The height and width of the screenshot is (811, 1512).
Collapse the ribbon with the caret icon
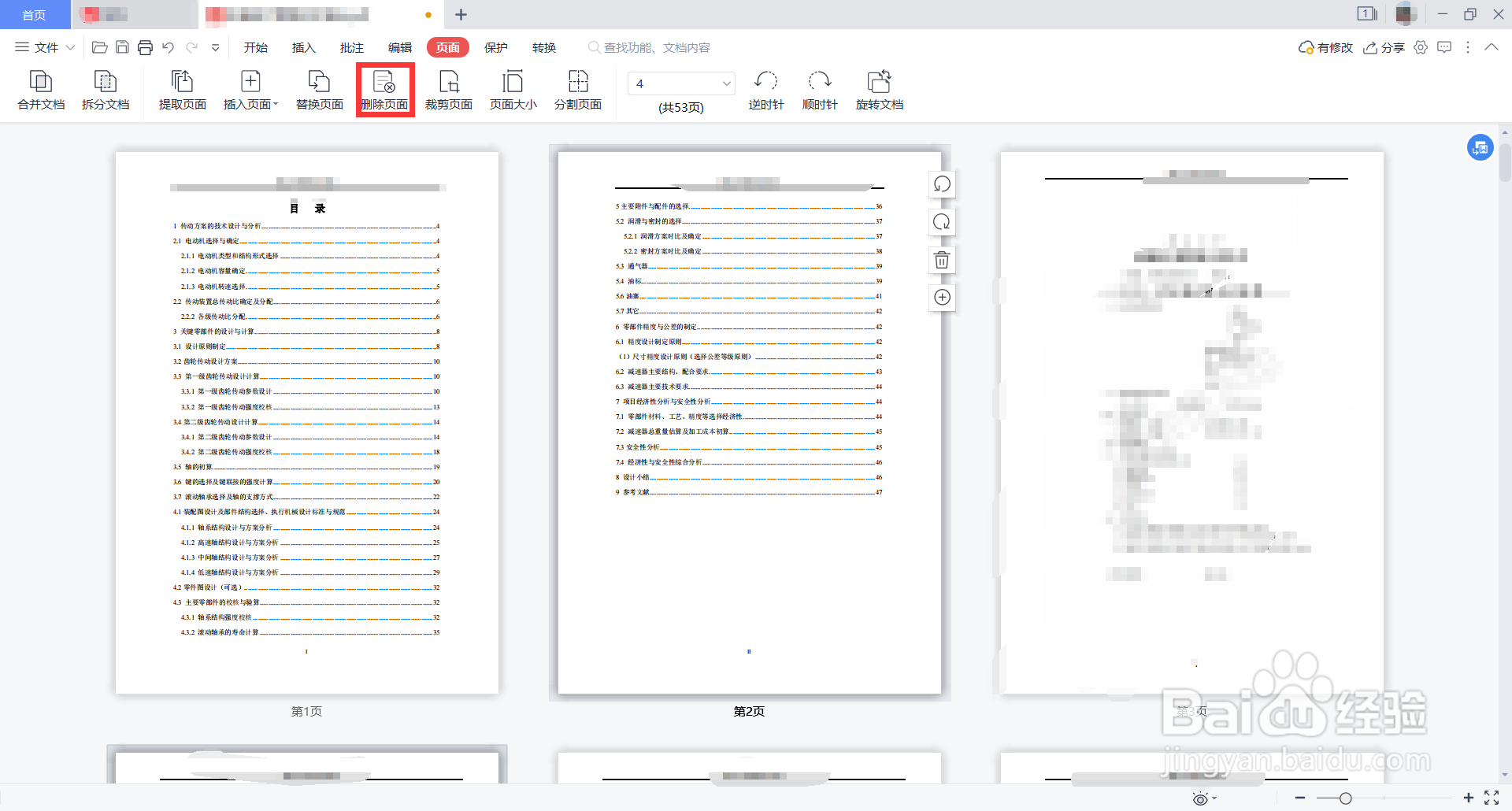(1492, 47)
